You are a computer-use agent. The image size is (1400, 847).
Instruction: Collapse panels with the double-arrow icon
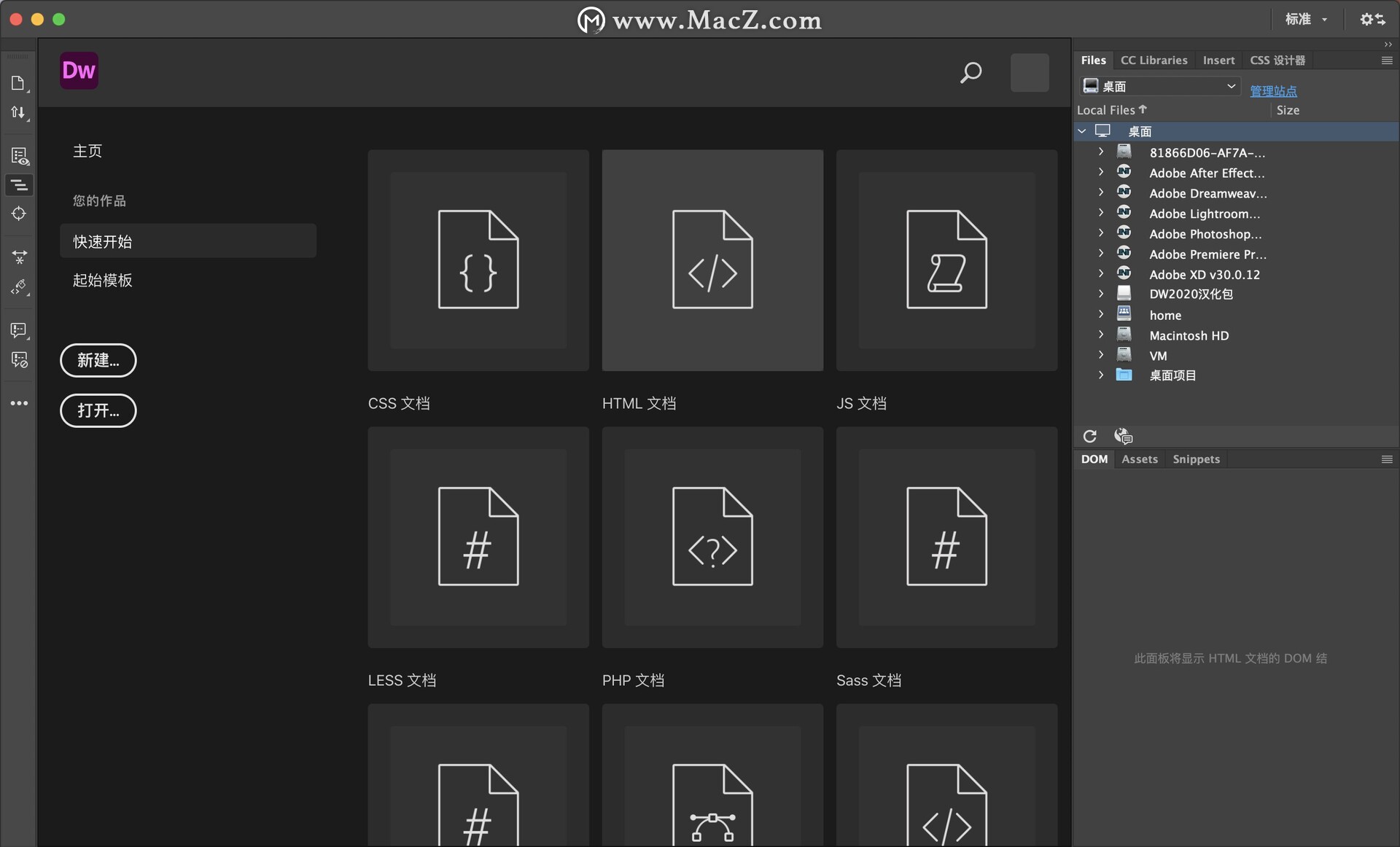pos(1388,44)
